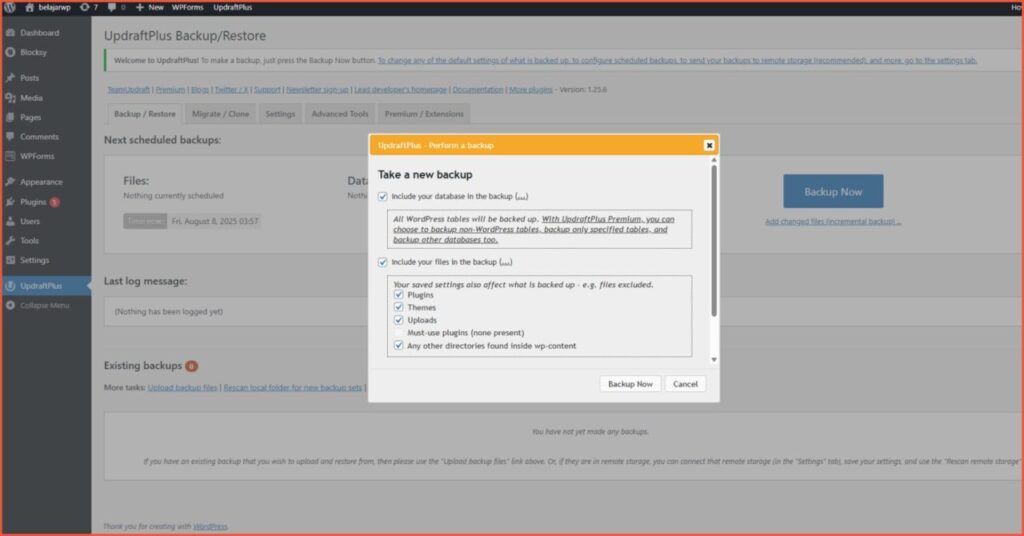
Task: Toggle Any other directories inside wp-content
Action: pos(398,345)
